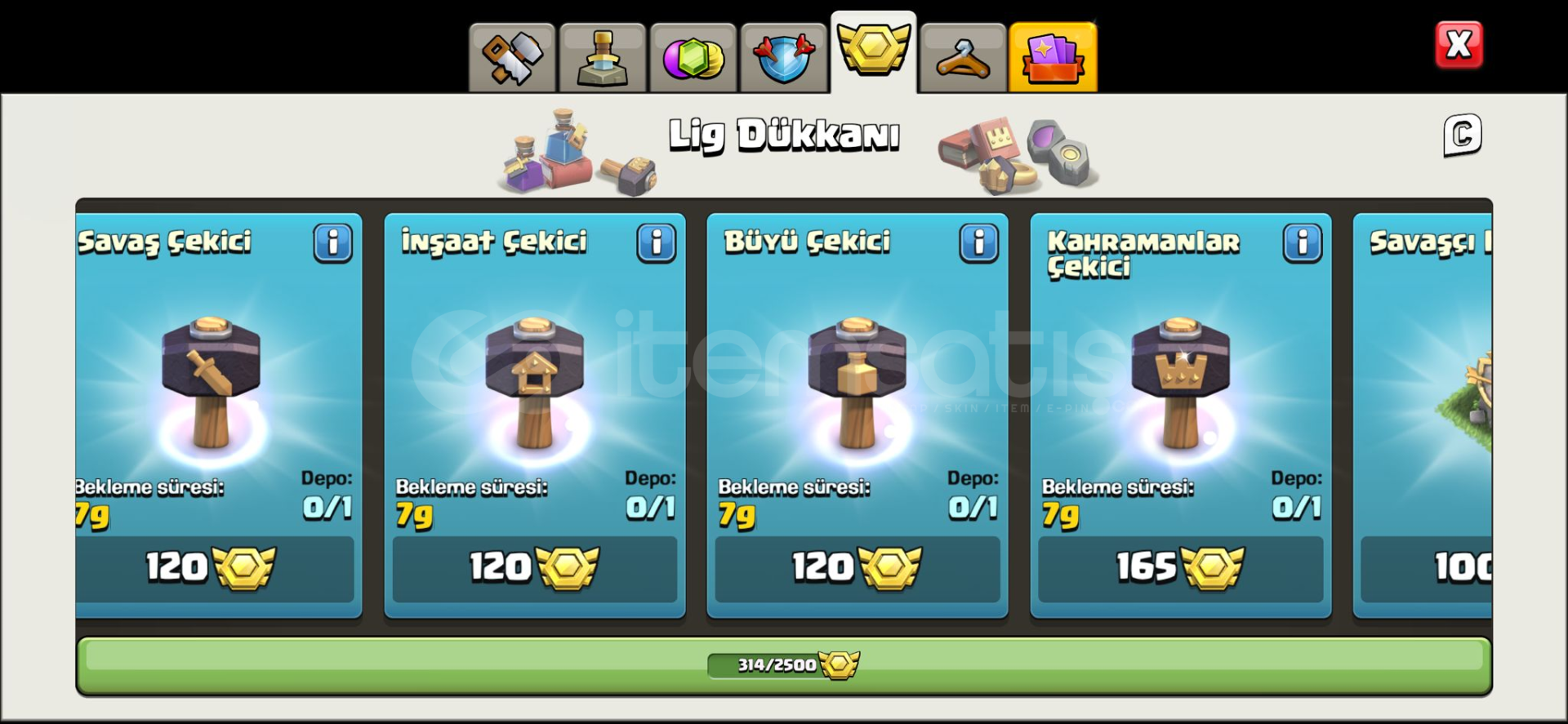The image size is (1568, 724).
Task: Open the clothes hanger skins tab
Action: pos(963,57)
